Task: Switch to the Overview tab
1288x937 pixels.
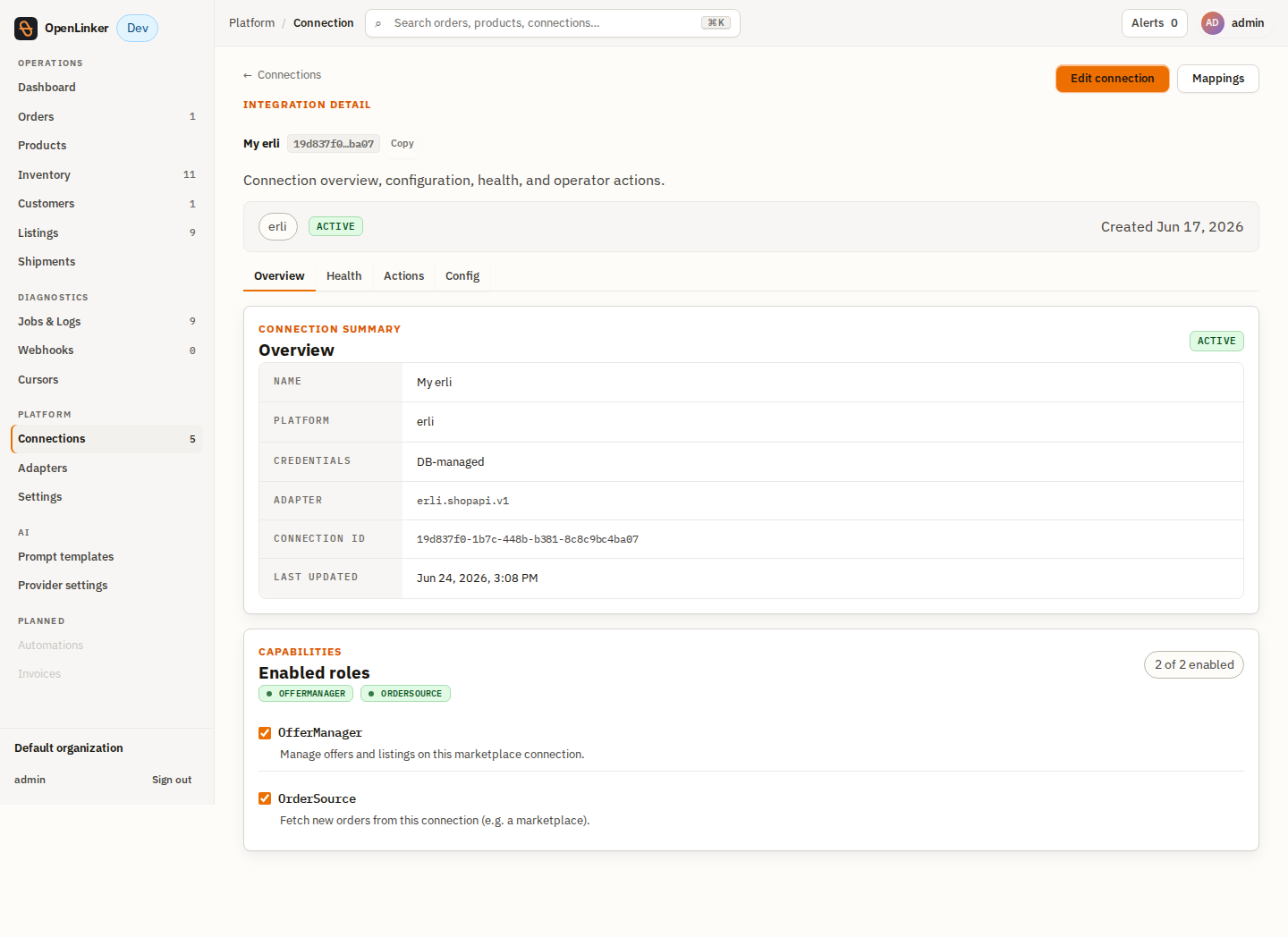Action: pyautogui.click(x=279, y=276)
